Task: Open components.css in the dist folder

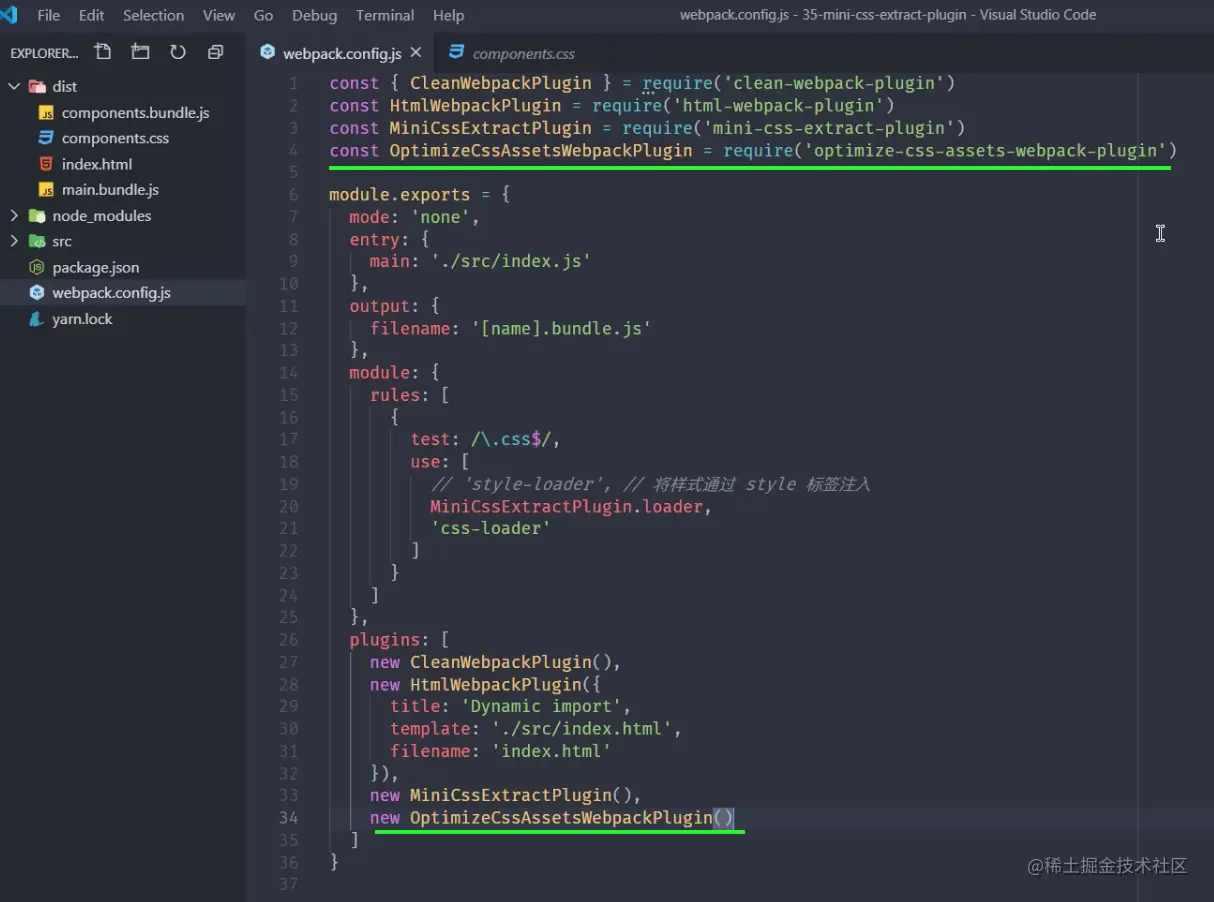Action: [115, 138]
